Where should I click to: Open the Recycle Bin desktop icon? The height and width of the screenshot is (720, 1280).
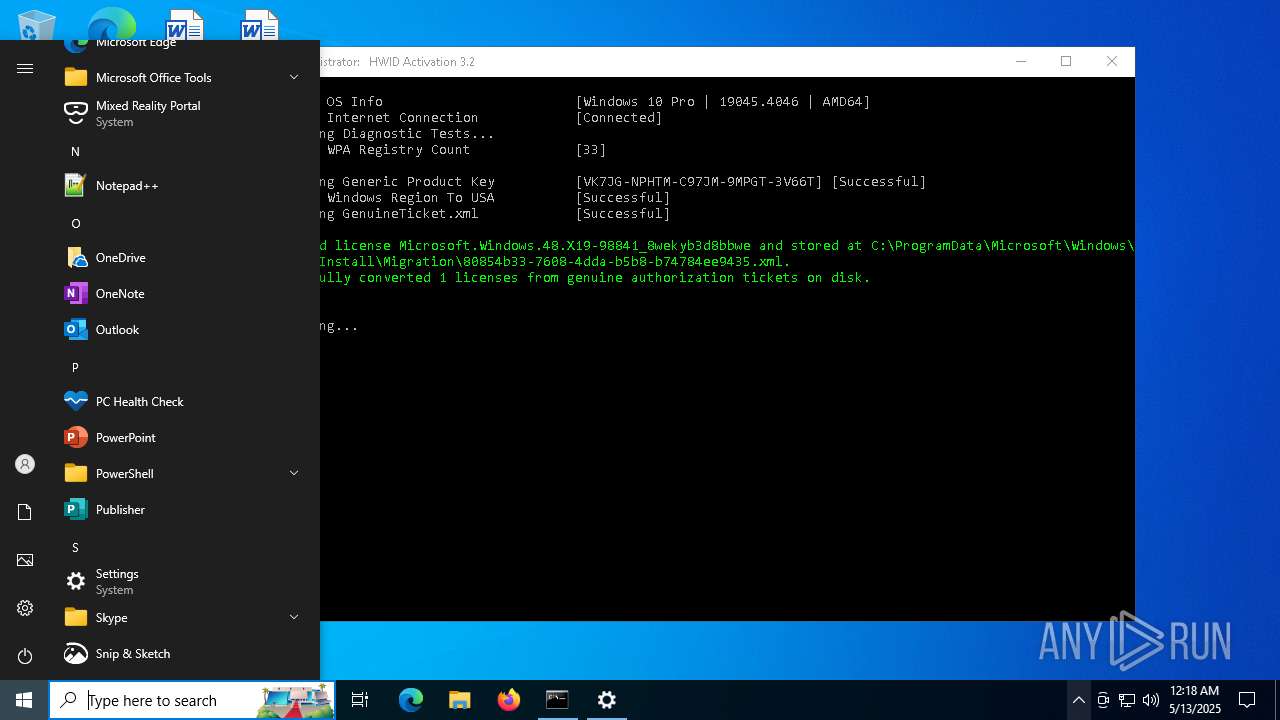(x=37, y=25)
